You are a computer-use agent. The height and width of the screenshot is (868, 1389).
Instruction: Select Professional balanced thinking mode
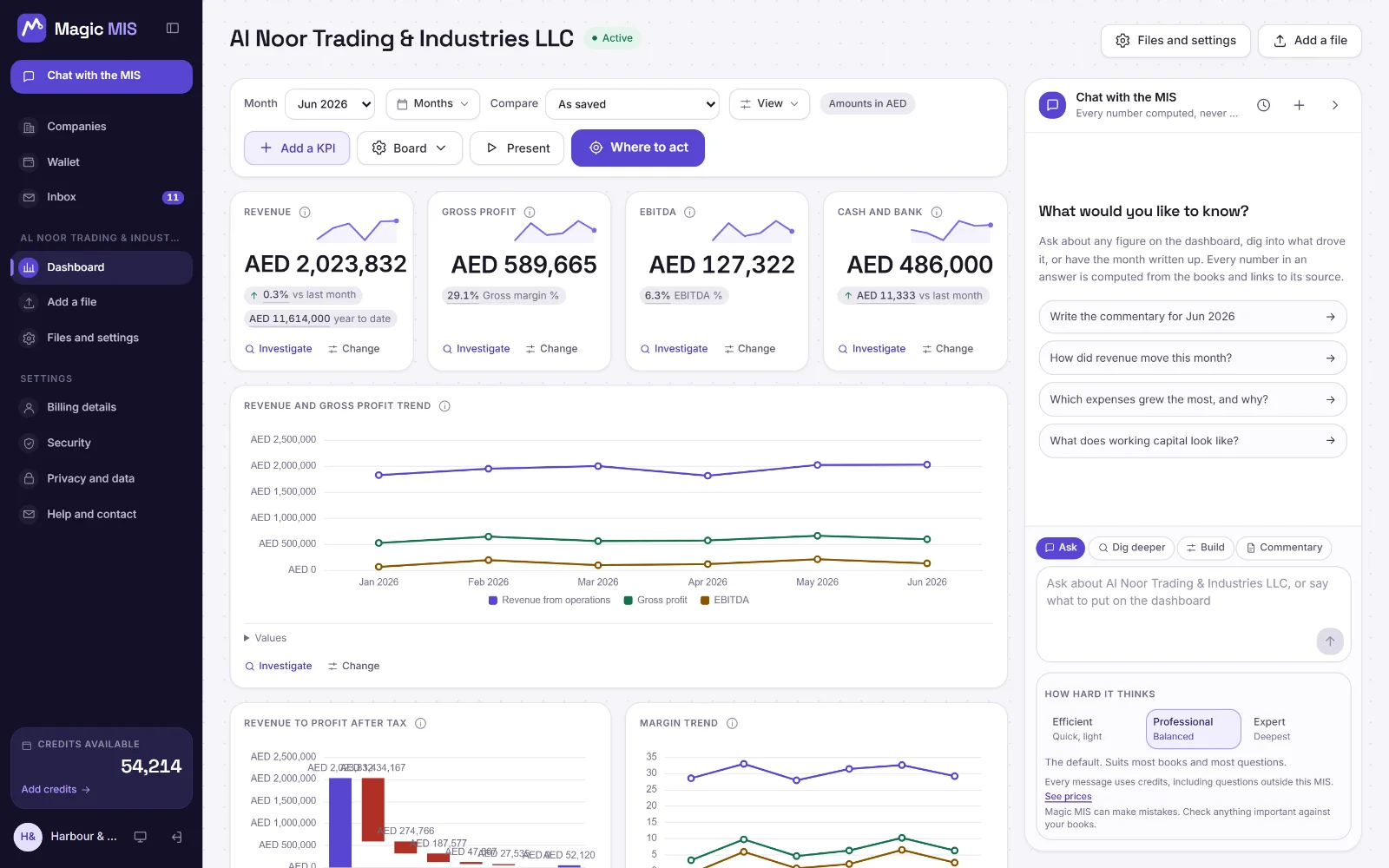coord(1194,729)
